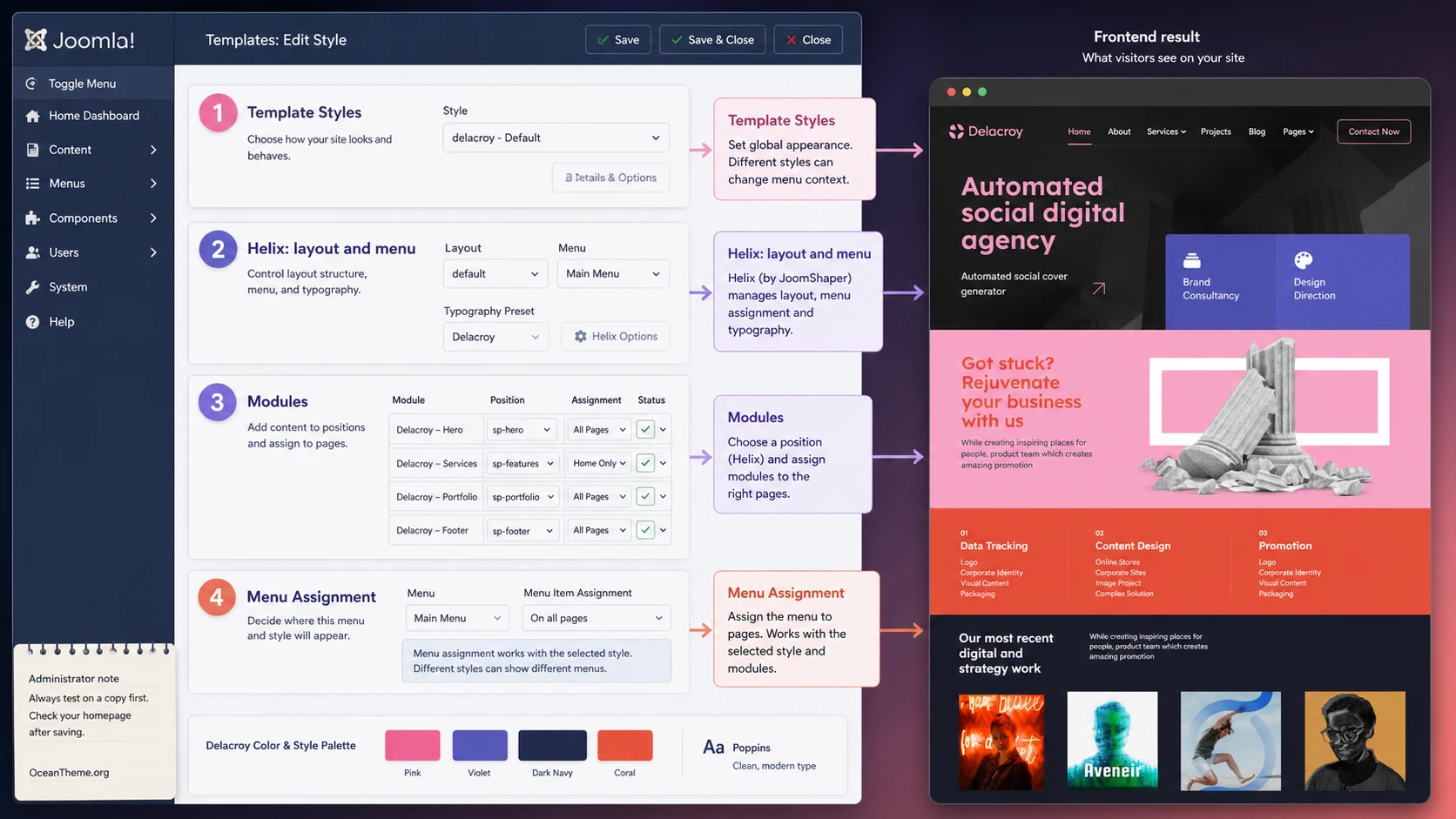This screenshot has height=819, width=1456.
Task: Click the Contact Now button in preview
Action: click(x=1373, y=131)
